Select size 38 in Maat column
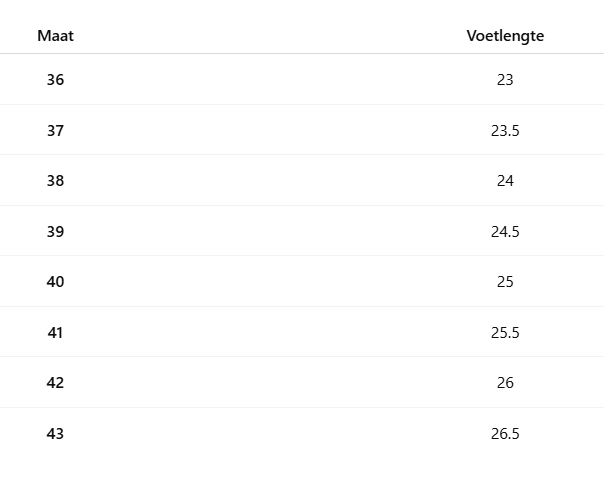Viewport: 604px width, 480px height. pos(55,181)
